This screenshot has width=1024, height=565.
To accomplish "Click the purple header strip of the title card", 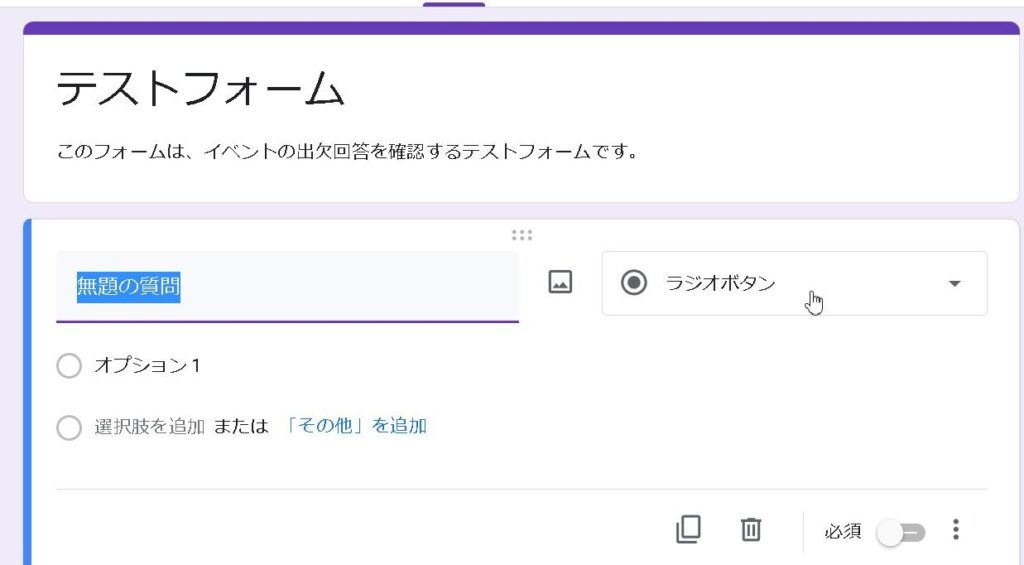I will 520,28.
